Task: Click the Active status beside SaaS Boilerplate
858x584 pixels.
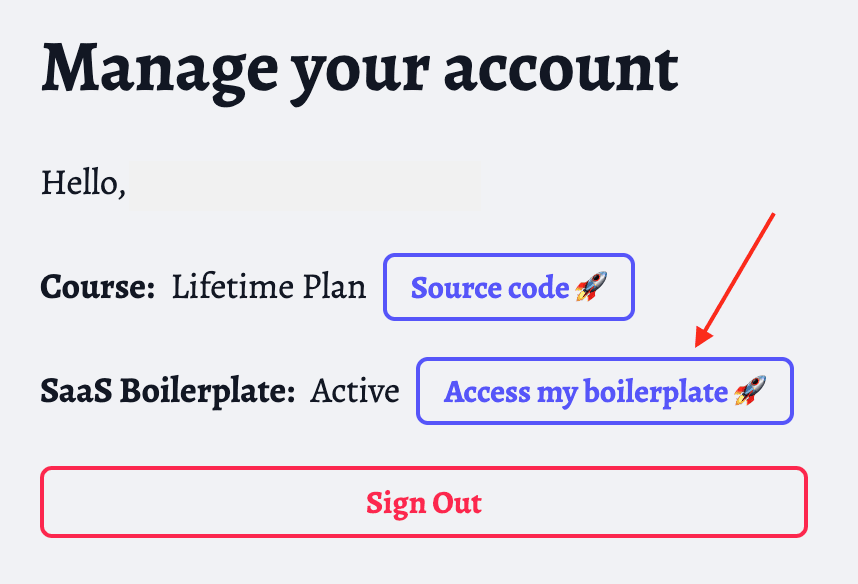Action: coord(355,391)
